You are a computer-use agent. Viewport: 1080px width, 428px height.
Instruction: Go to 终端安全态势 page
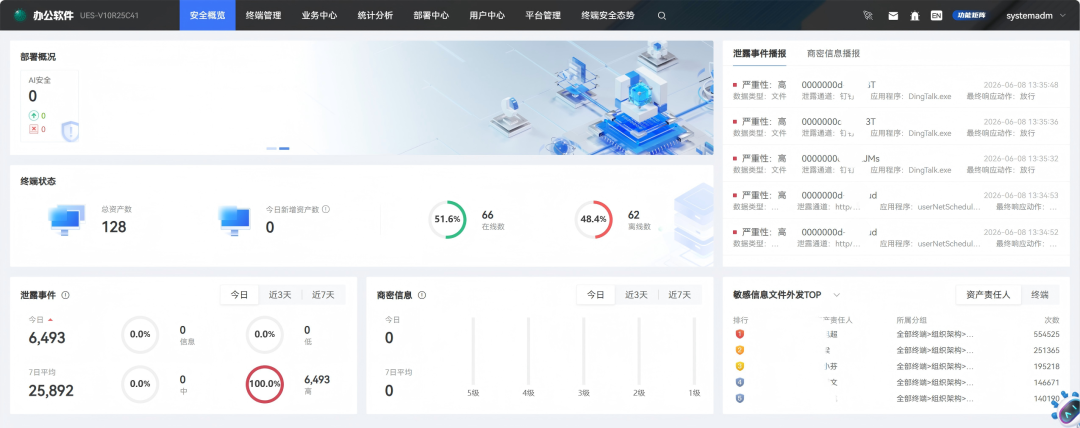(x=608, y=15)
